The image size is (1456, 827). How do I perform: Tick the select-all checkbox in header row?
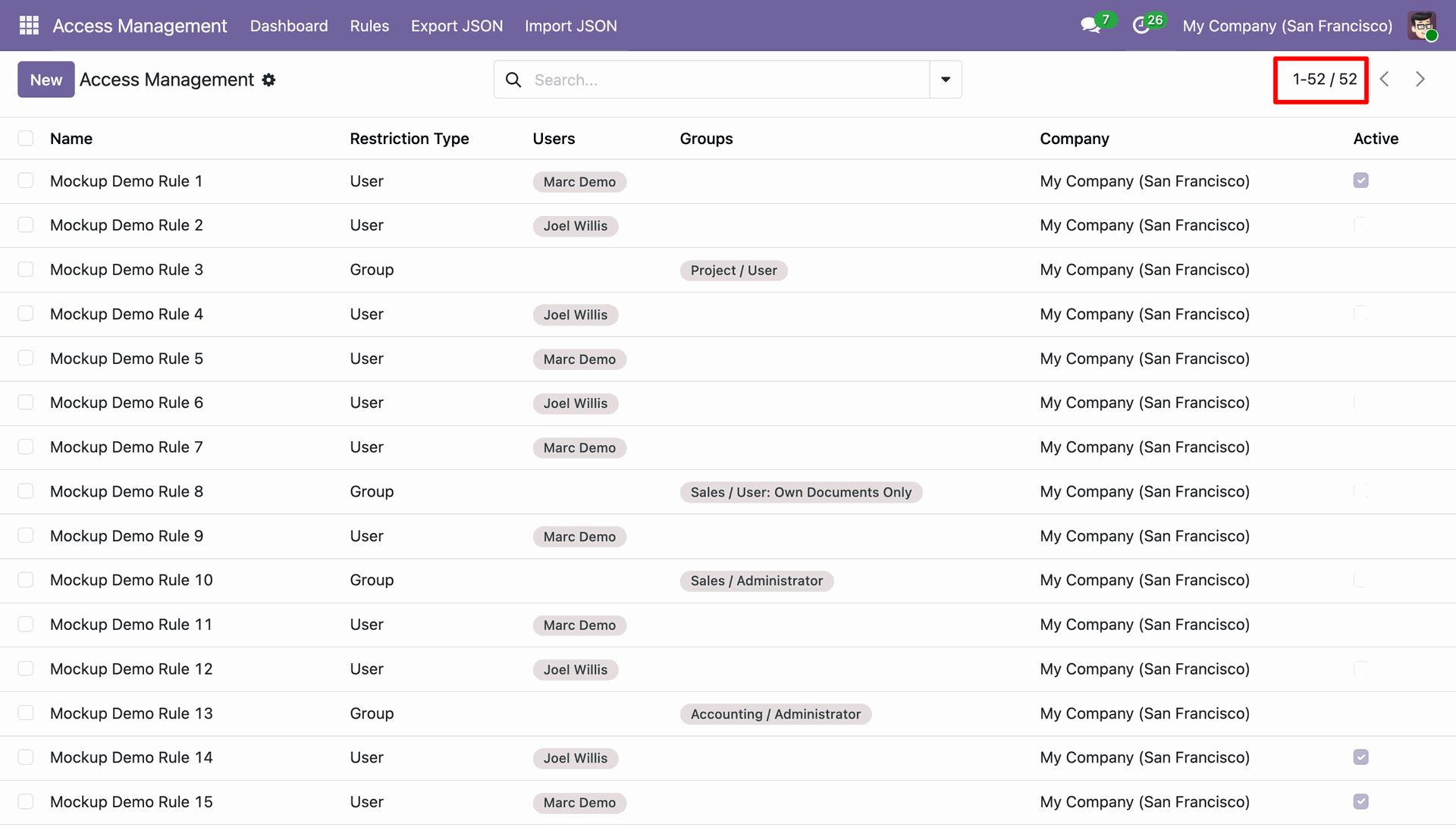pyautogui.click(x=26, y=138)
